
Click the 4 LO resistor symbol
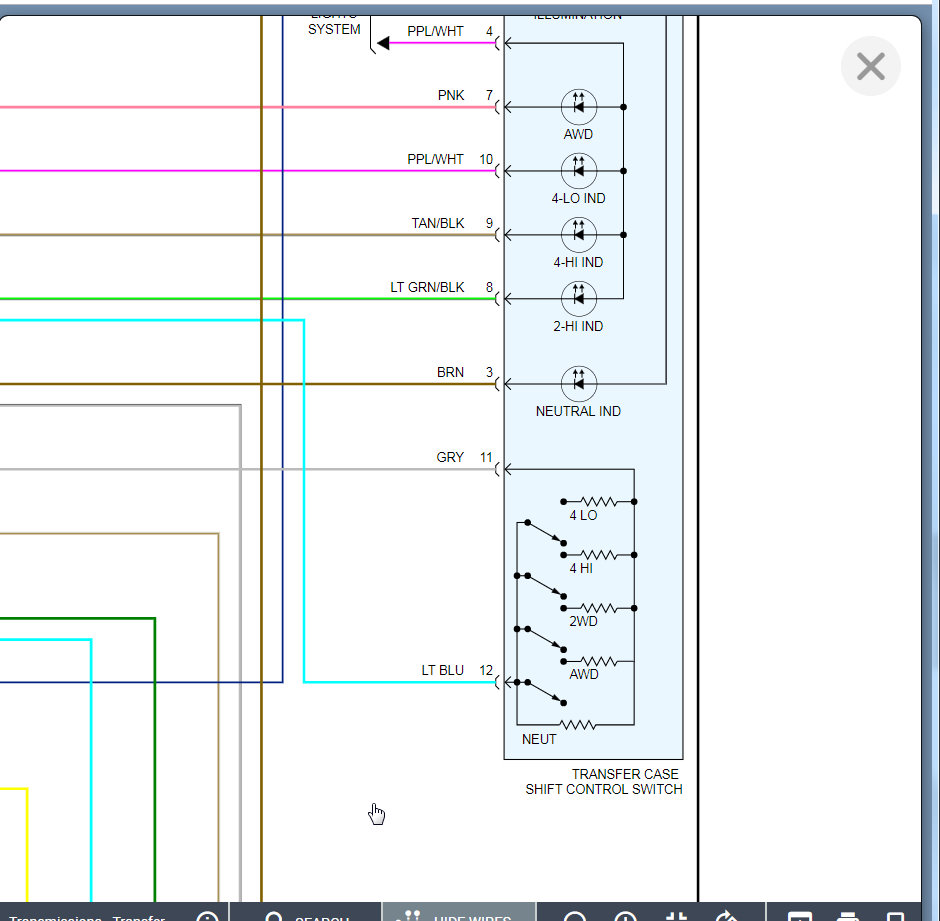[x=599, y=501]
